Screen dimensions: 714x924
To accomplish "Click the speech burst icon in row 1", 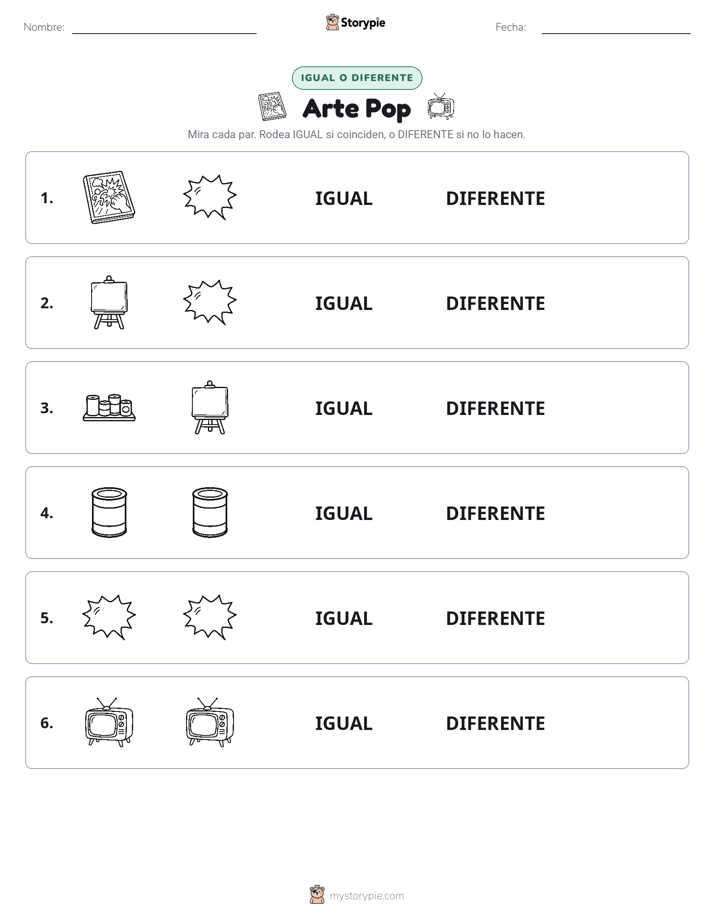I will coord(210,197).
